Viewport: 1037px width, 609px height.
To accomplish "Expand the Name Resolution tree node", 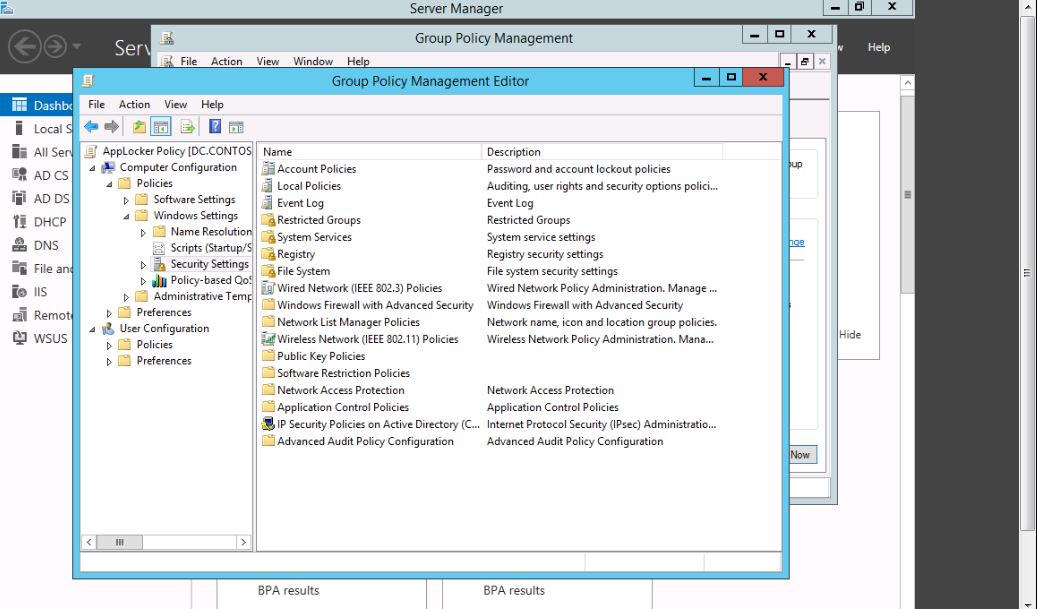I will [x=143, y=232].
